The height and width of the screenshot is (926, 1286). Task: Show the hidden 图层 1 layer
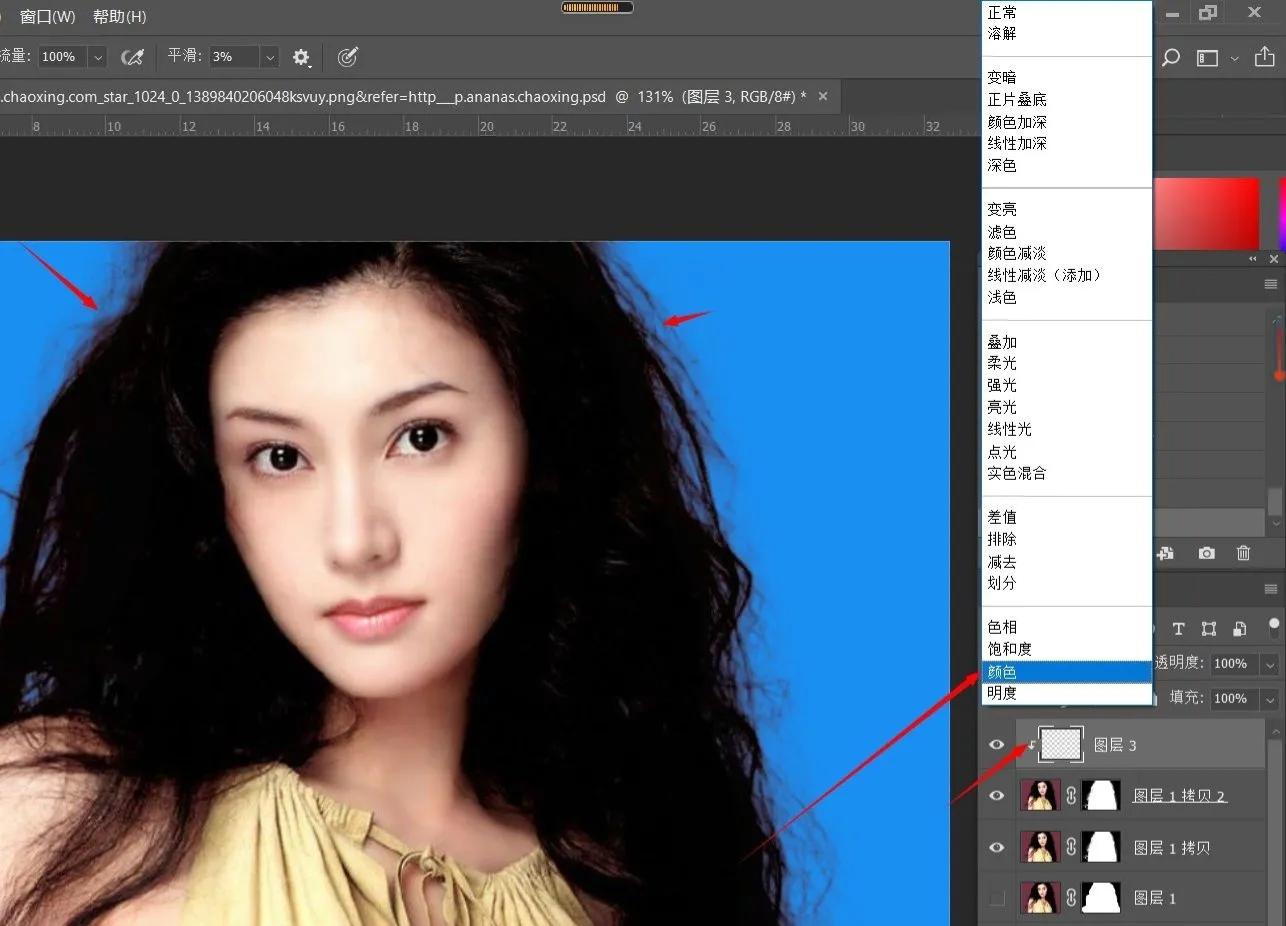coord(996,897)
